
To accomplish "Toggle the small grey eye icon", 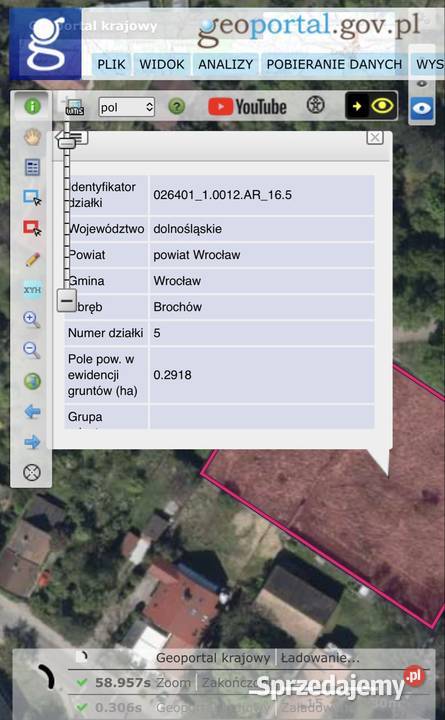I will [422, 84].
